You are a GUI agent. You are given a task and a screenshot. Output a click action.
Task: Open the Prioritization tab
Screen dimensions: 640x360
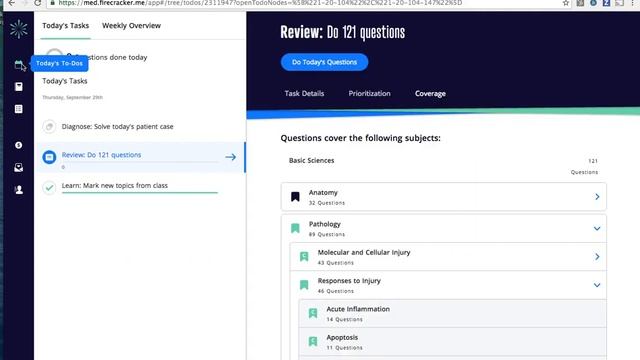369,93
